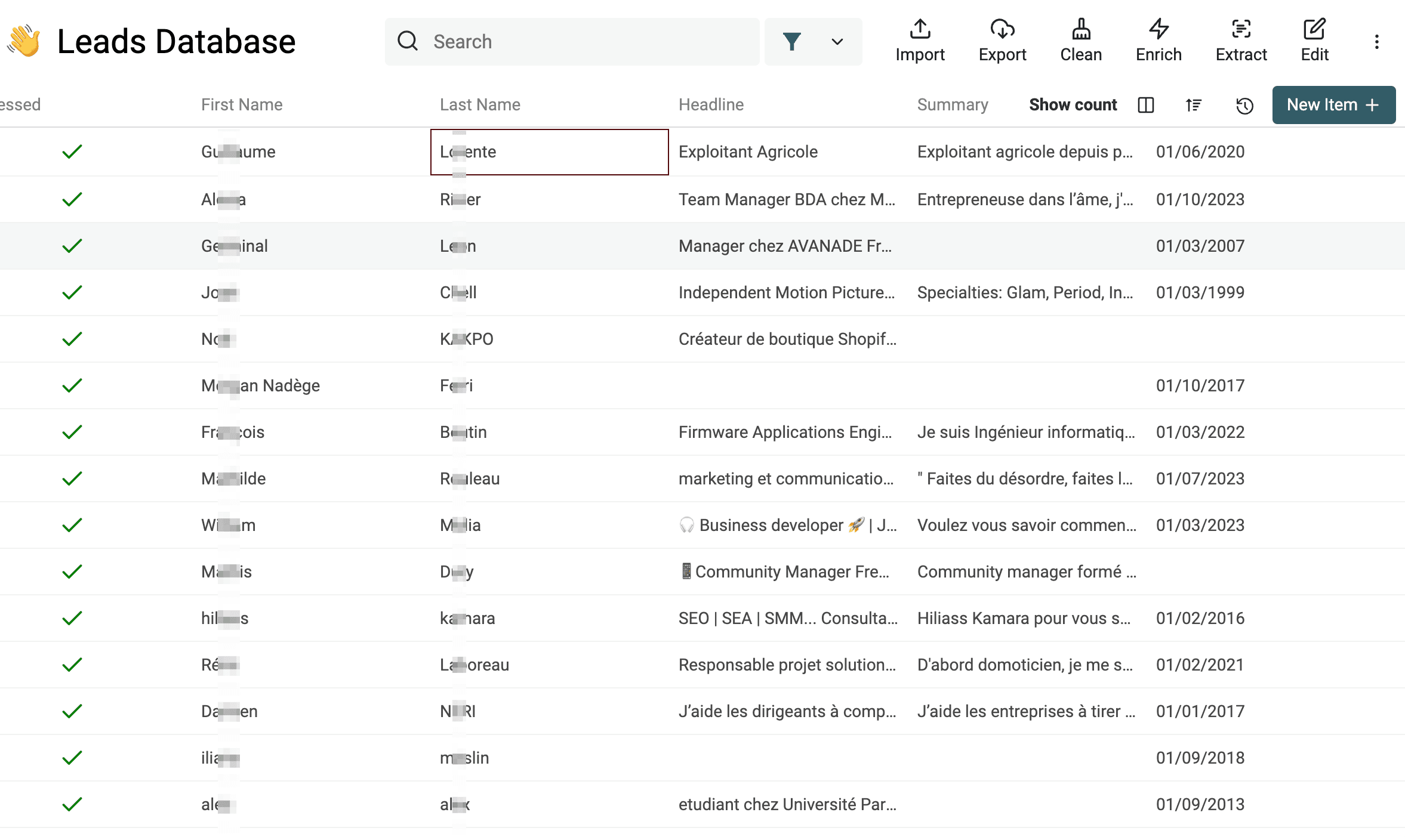The height and width of the screenshot is (840, 1405).
Task: Click the waving hand emoji logo
Action: click(24, 41)
